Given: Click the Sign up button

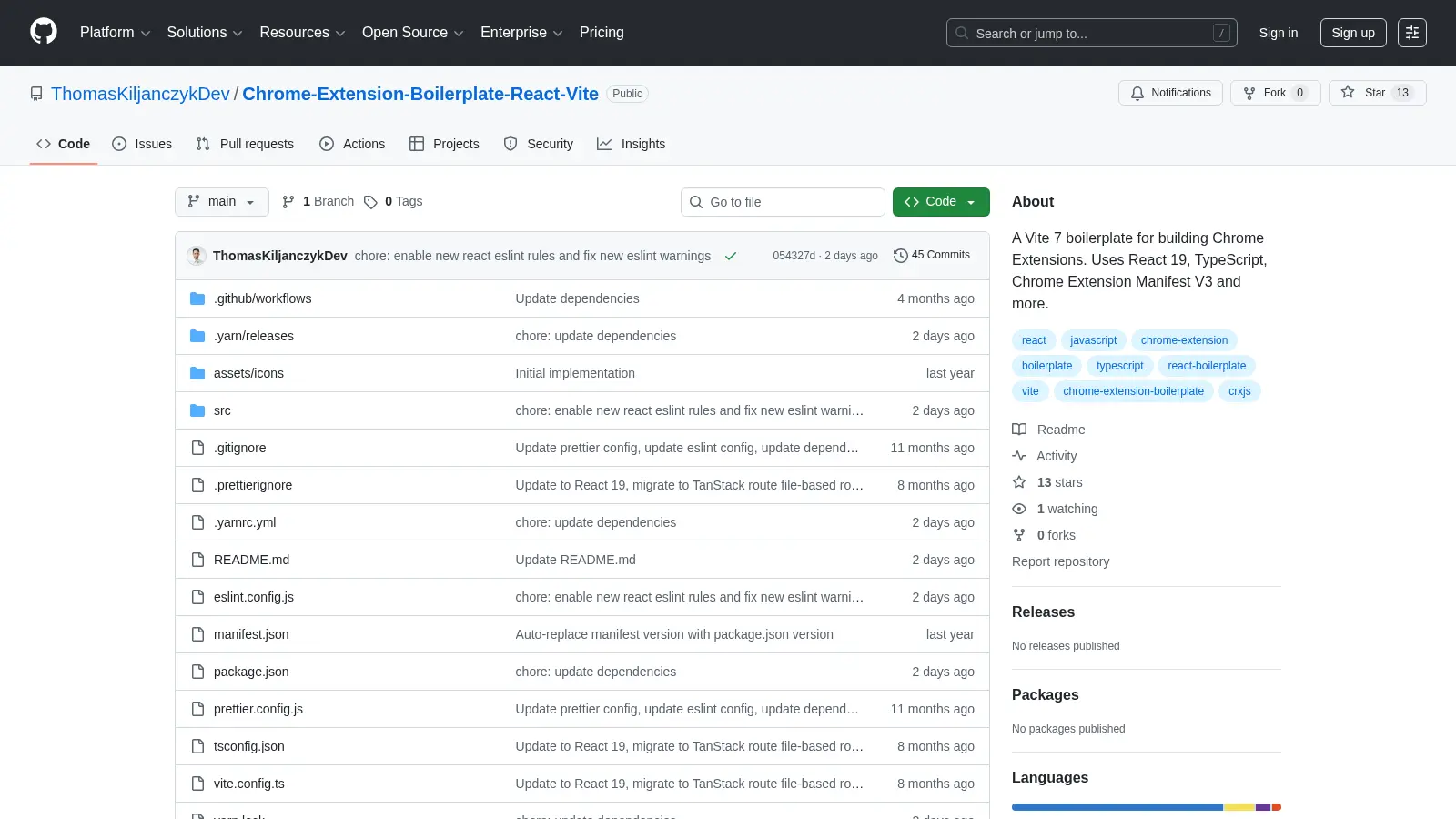Looking at the screenshot, I should coord(1353,33).
